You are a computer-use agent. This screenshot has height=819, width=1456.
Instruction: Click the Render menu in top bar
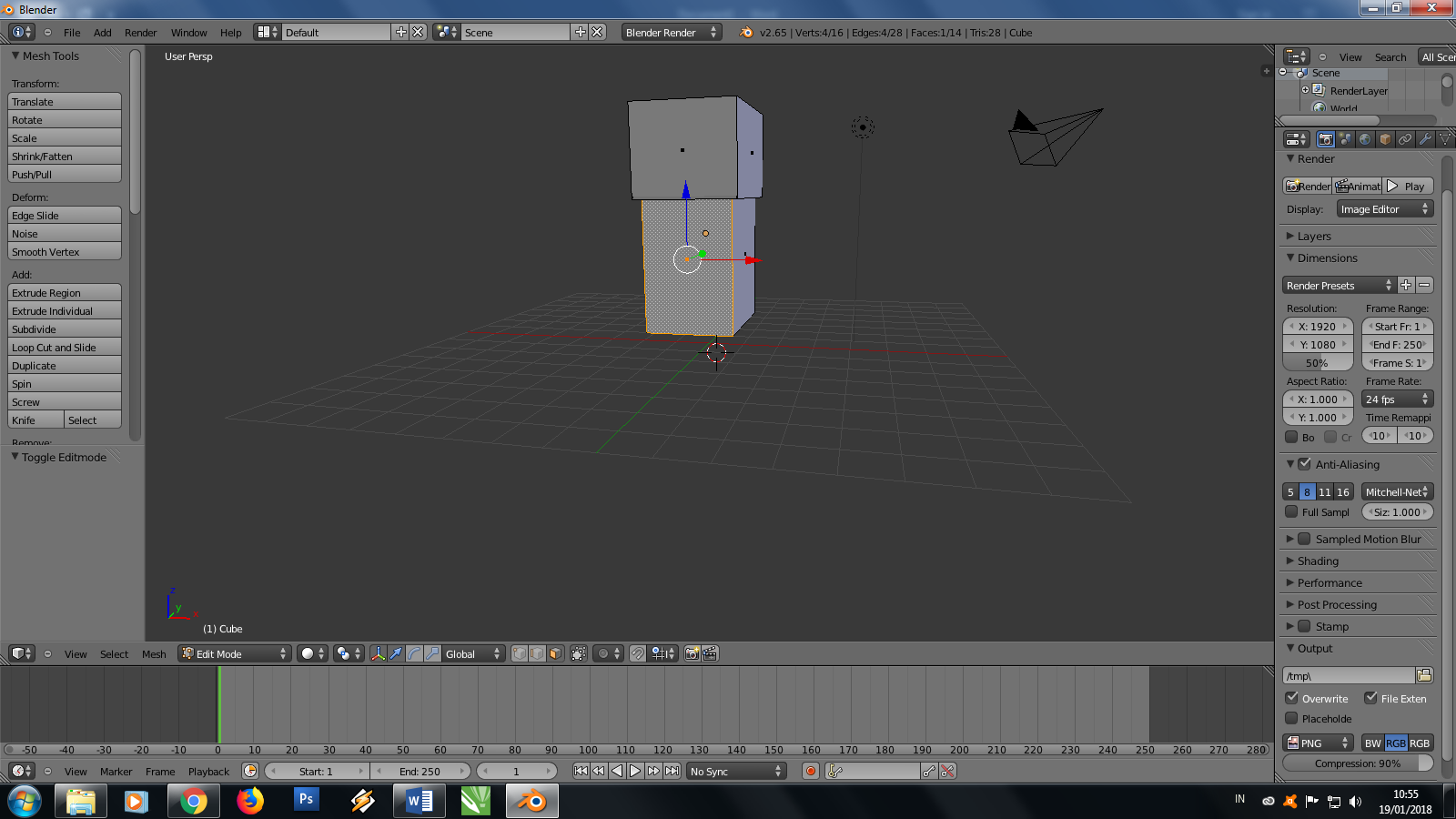(140, 33)
